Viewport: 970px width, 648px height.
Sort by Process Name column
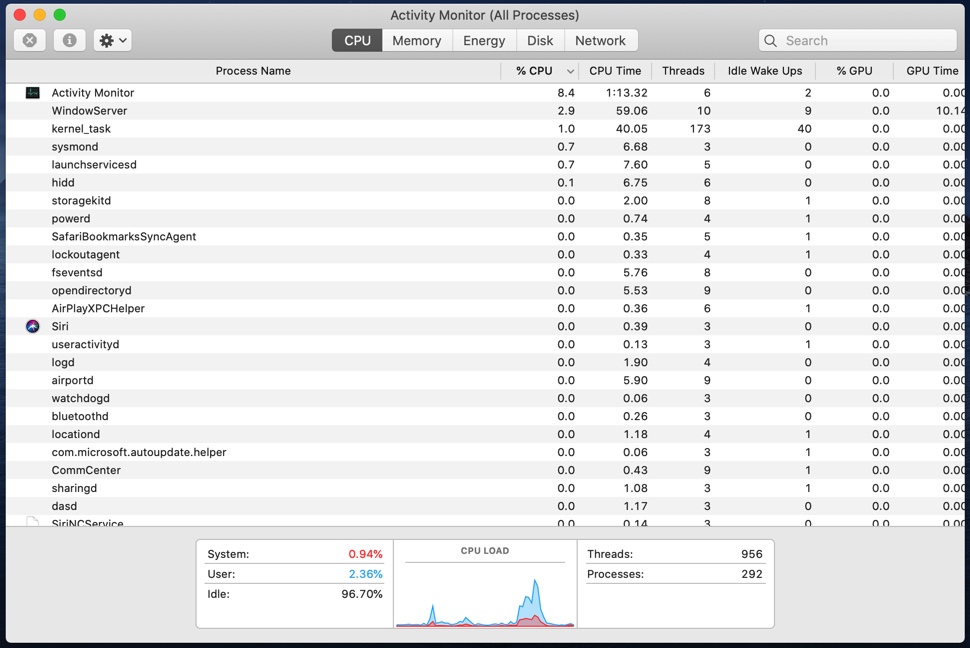click(x=253, y=71)
